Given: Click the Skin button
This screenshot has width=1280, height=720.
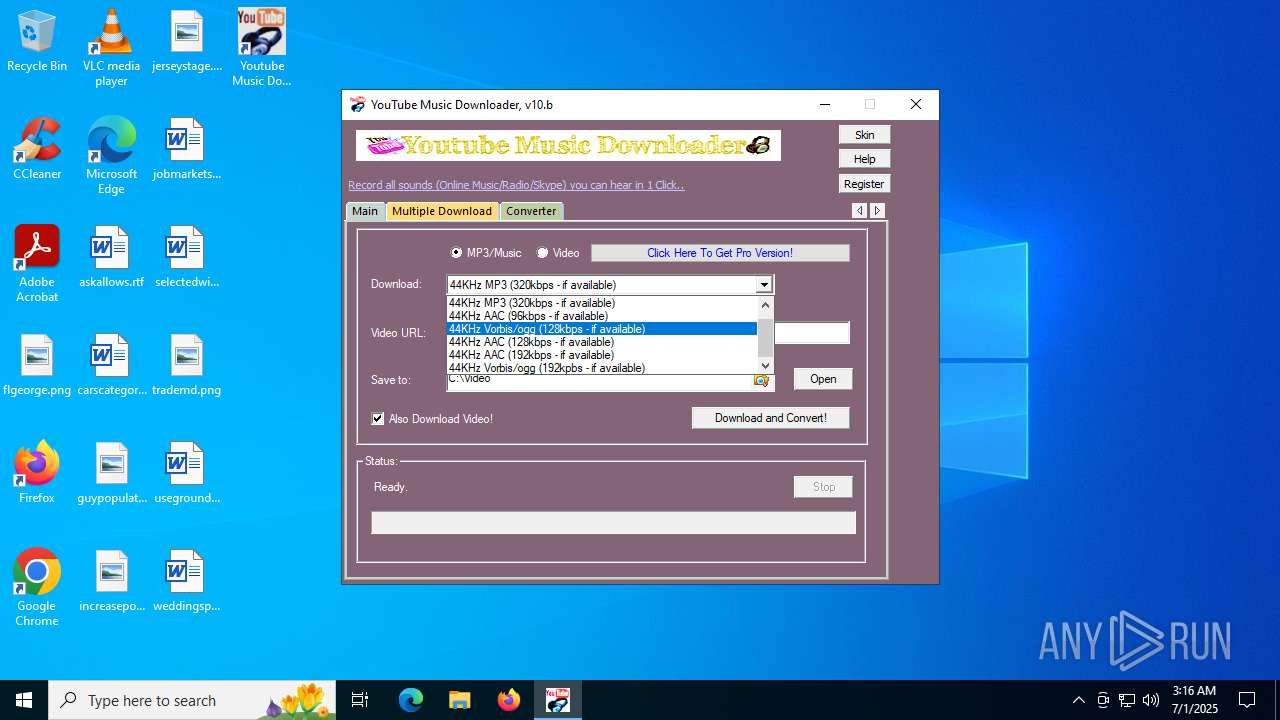Looking at the screenshot, I should (864, 135).
